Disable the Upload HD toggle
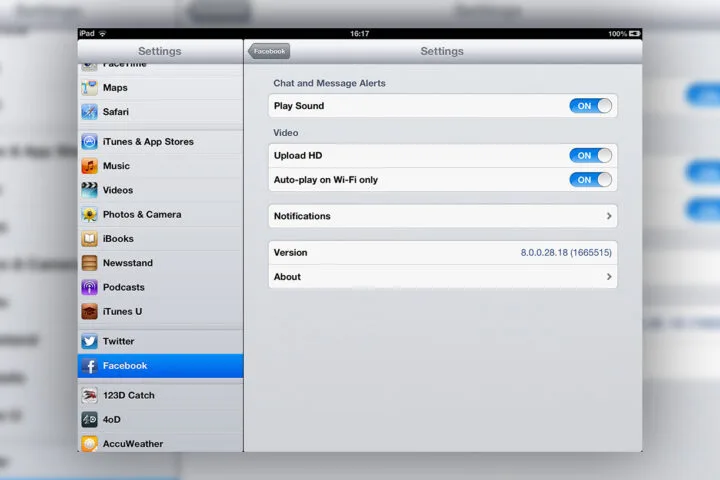 pyautogui.click(x=590, y=155)
